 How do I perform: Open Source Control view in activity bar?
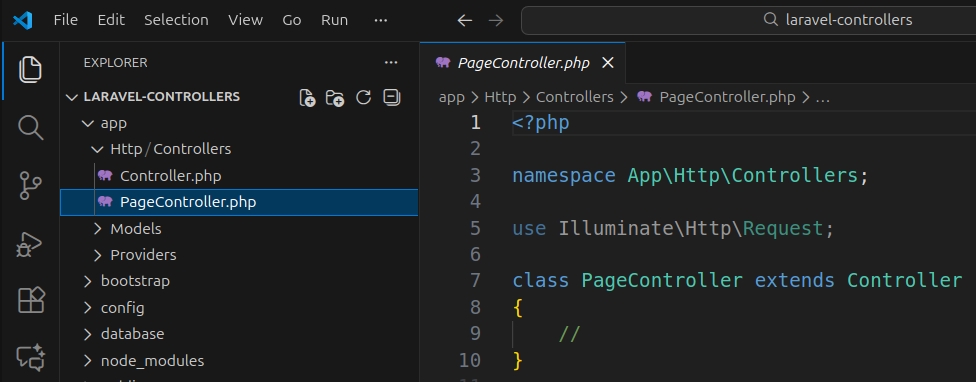coord(30,186)
